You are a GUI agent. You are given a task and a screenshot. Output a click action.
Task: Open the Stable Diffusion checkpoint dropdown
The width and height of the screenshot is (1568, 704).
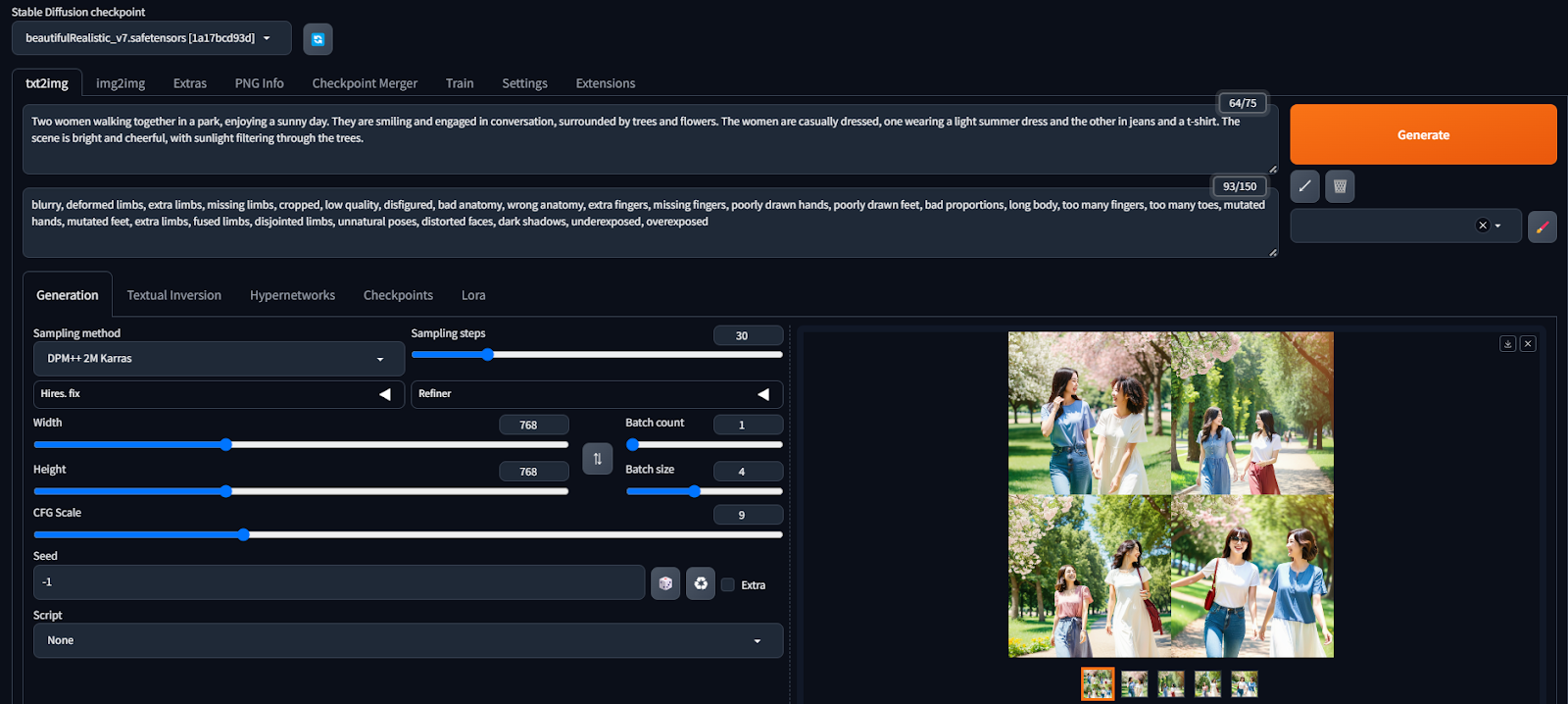[152, 38]
